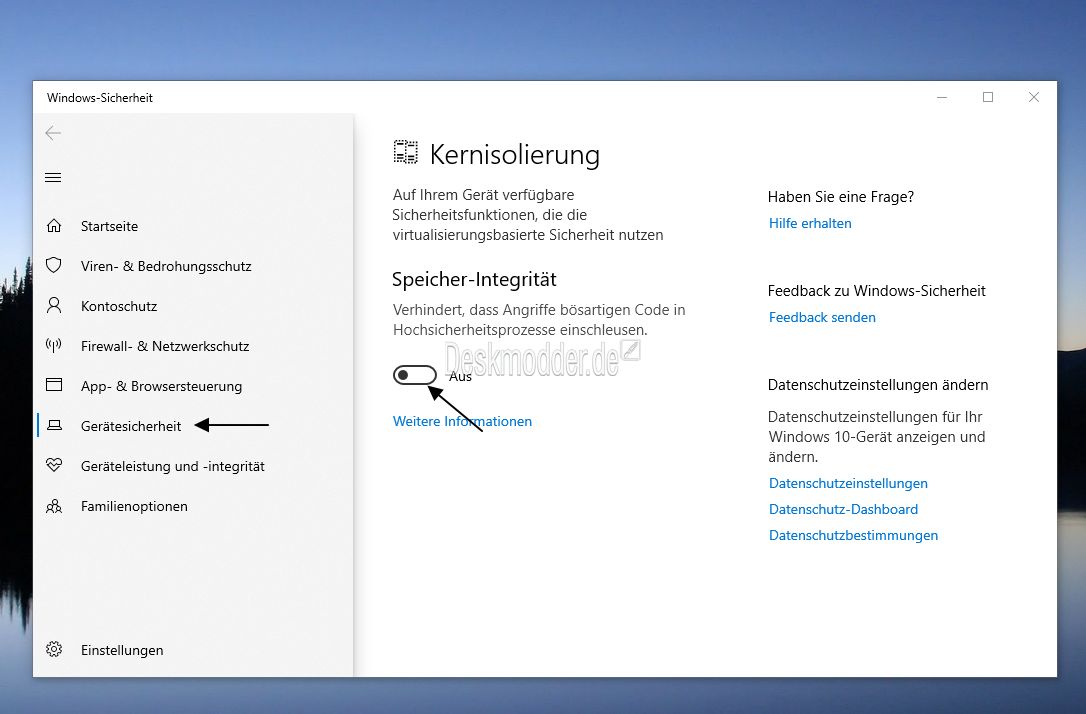
Task: Open Firewall- & Netzwerkschutz section
Action: (x=165, y=346)
